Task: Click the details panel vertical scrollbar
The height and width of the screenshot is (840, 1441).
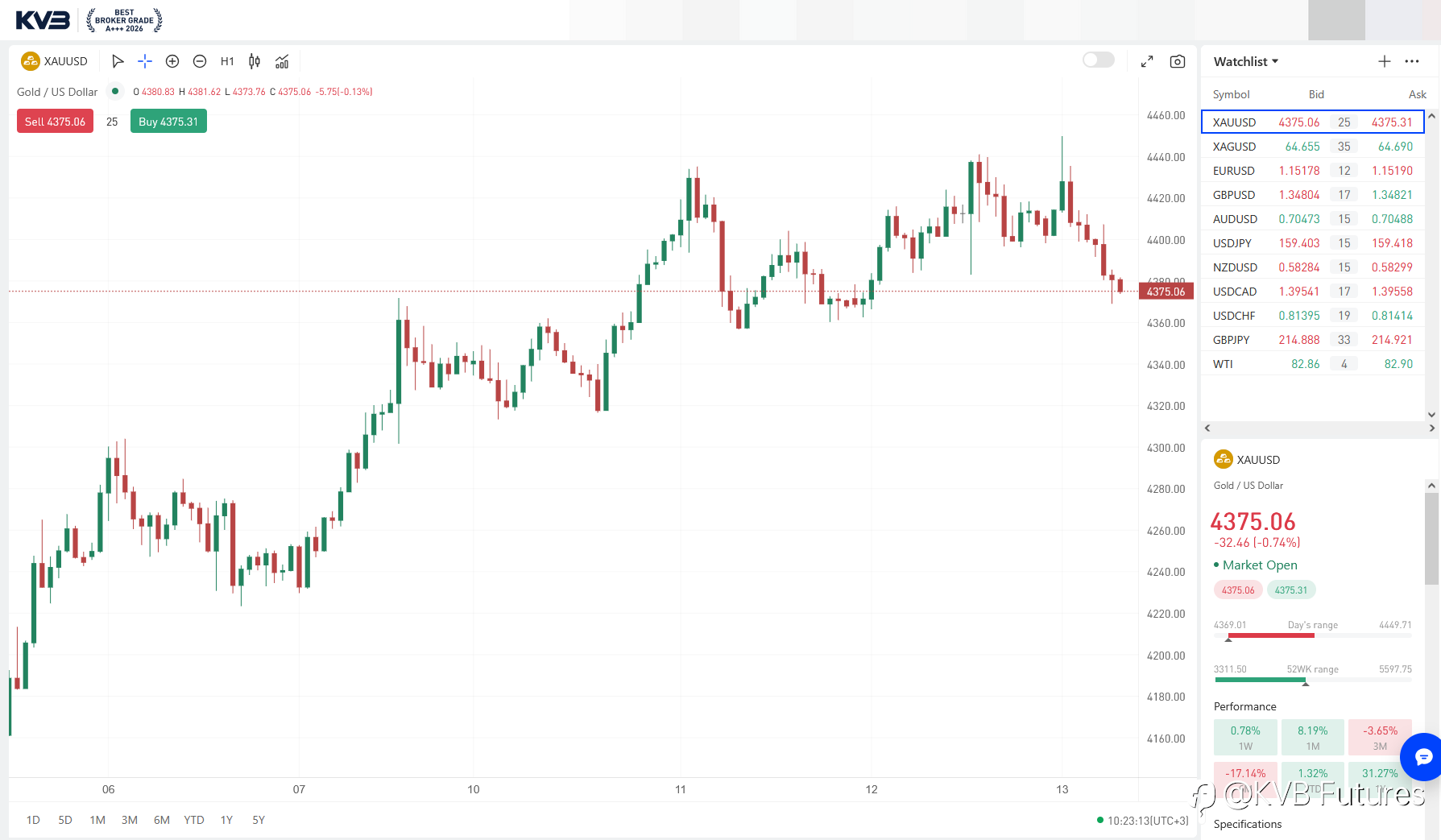Action: (1431, 538)
